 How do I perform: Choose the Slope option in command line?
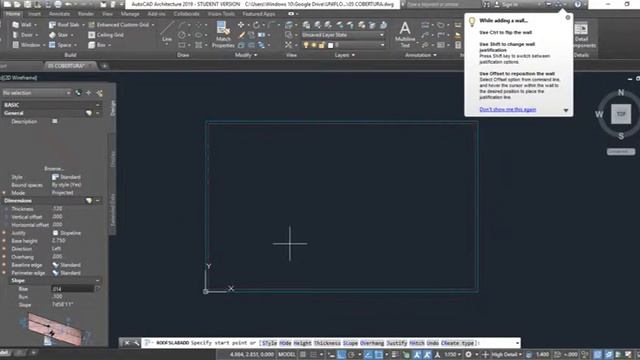[350, 343]
